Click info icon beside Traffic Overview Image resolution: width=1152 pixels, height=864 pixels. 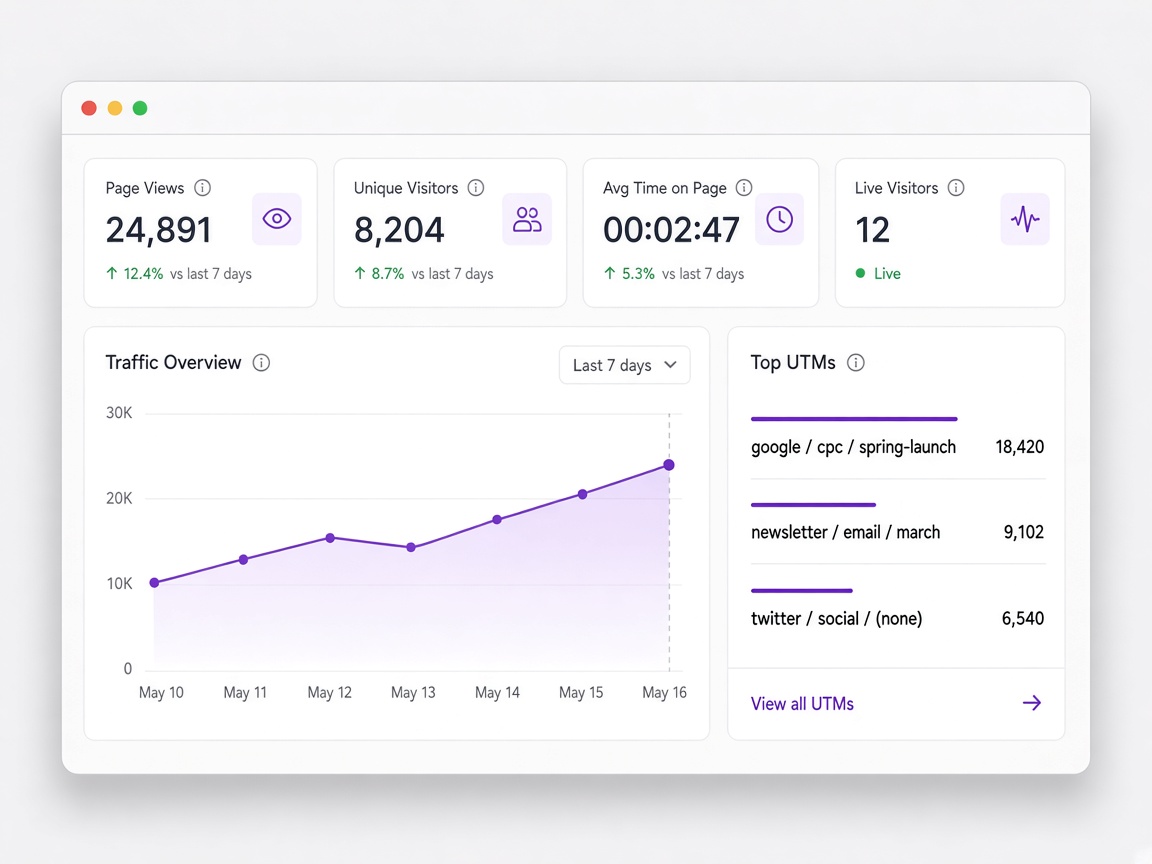(x=262, y=363)
